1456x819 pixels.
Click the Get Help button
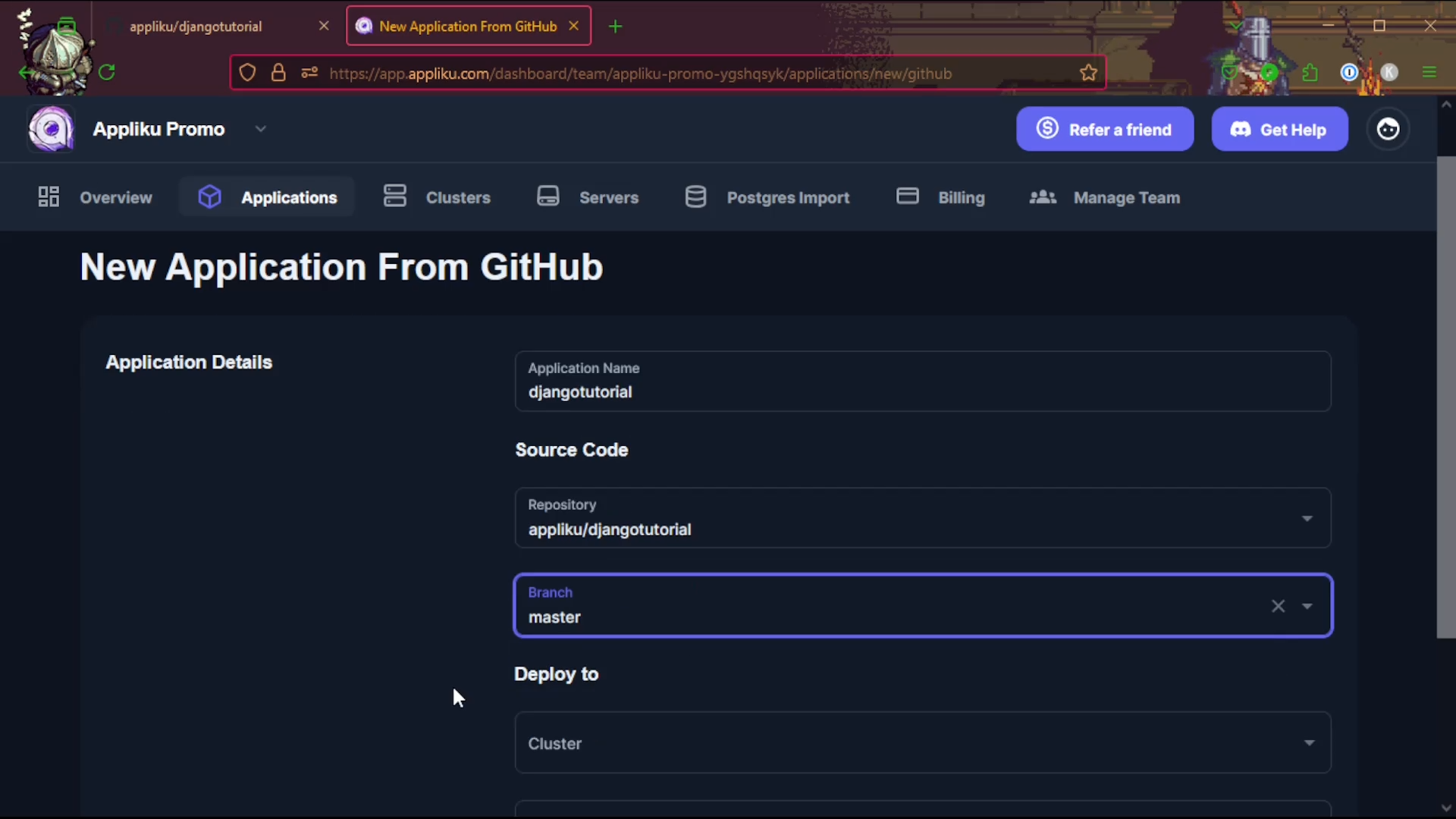[1279, 130]
